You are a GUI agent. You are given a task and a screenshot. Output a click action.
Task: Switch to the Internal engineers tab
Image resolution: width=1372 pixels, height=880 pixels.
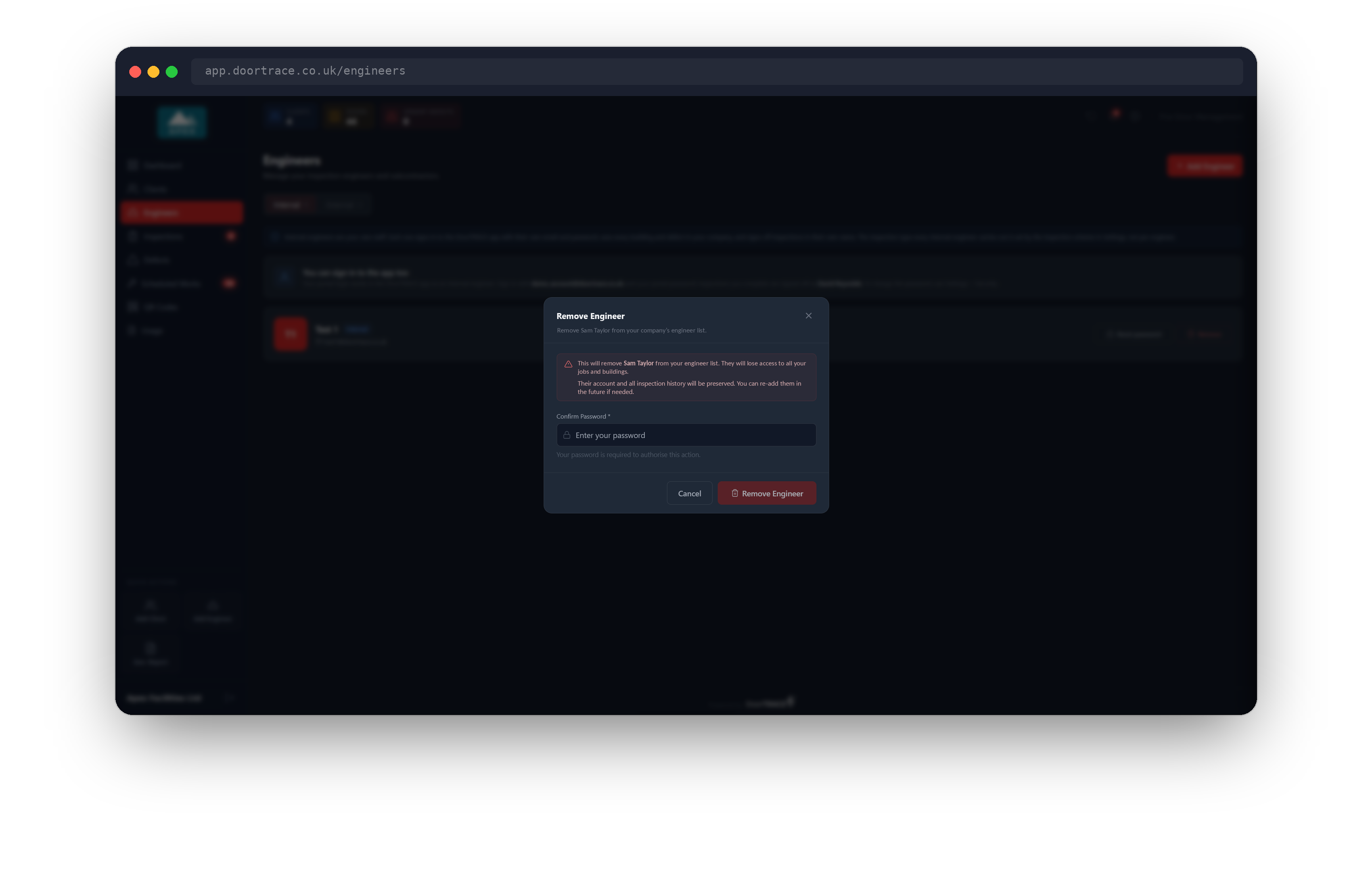point(290,205)
